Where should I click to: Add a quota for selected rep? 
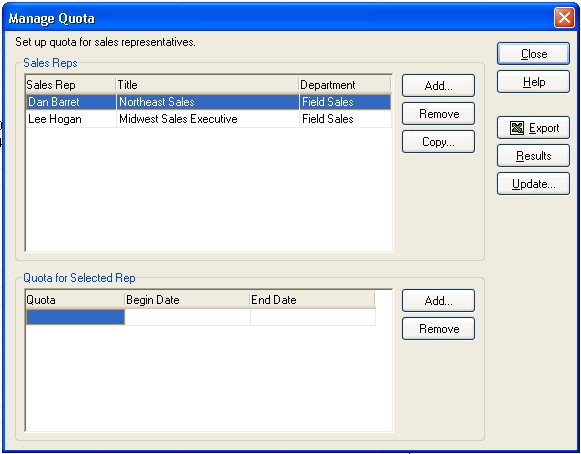[x=438, y=301]
